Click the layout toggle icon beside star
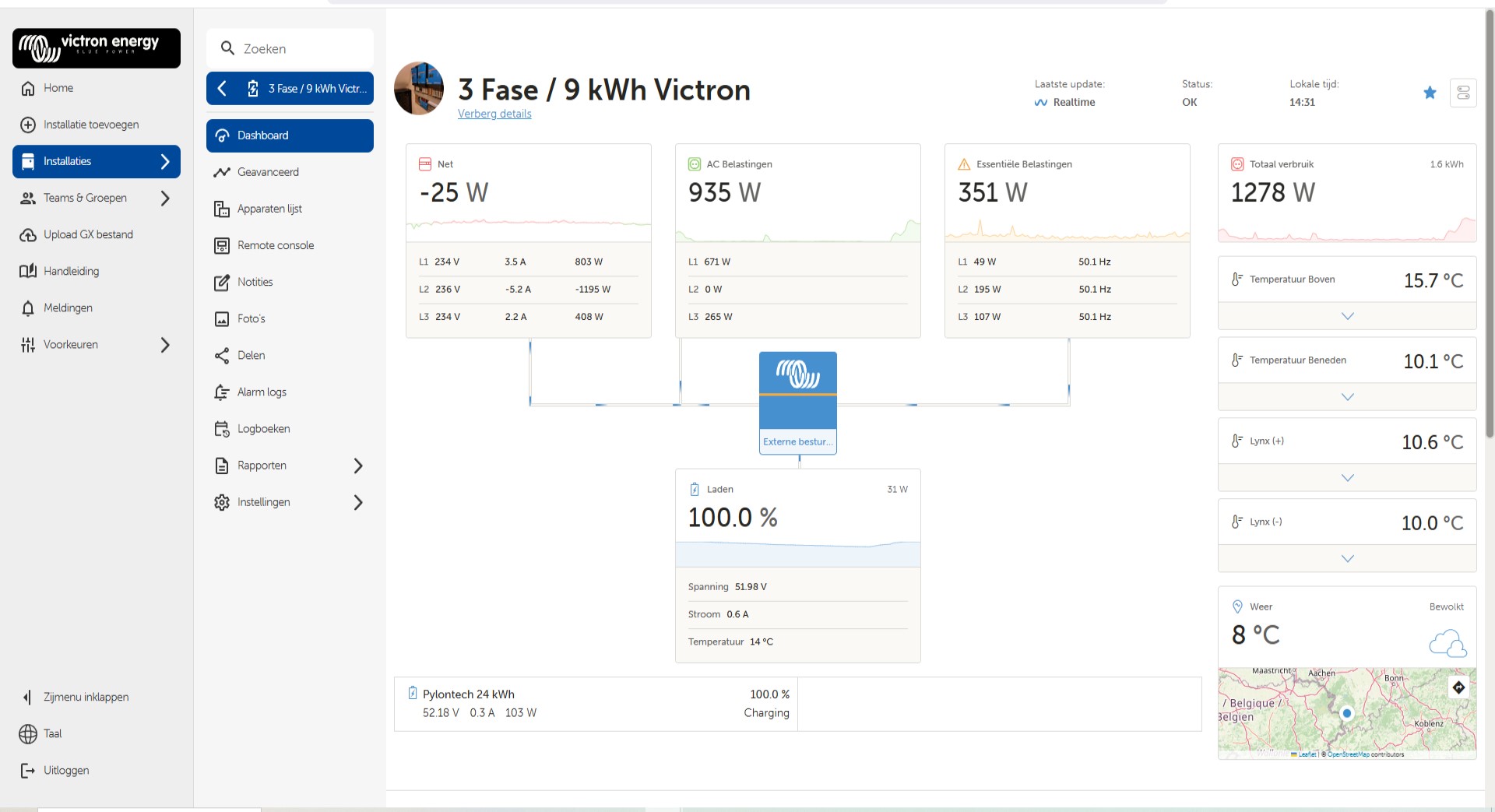The image size is (1495, 812). pyautogui.click(x=1463, y=93)
